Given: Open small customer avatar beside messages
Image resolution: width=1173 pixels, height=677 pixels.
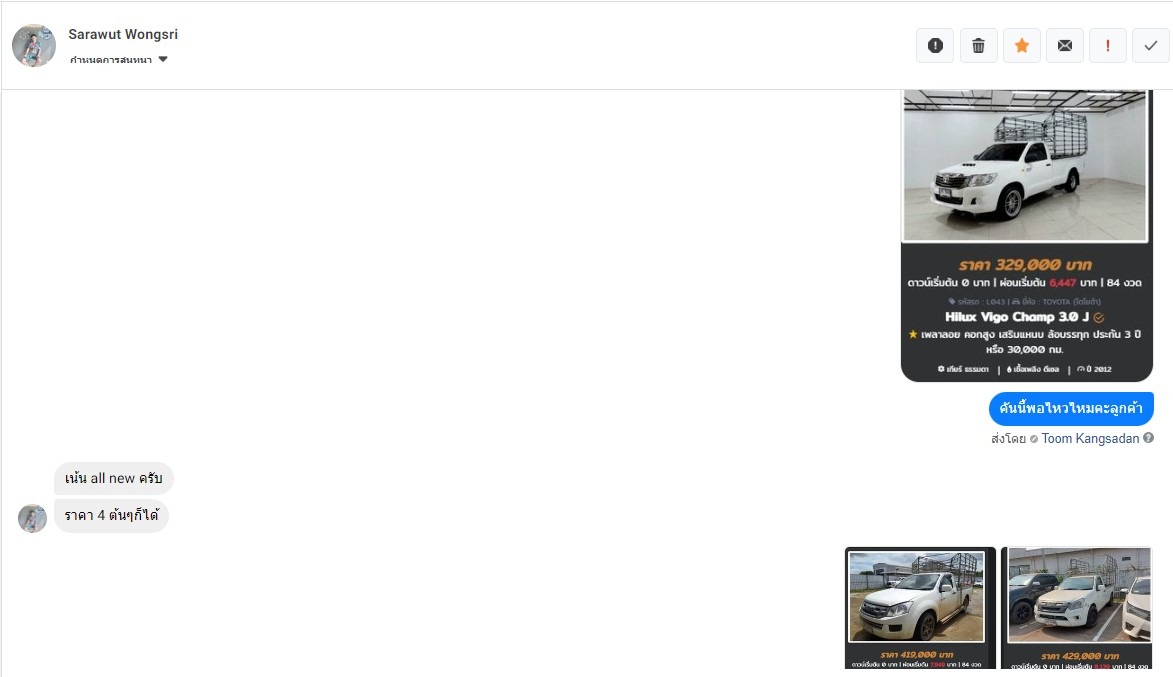Looking at the screenshot, I should (32, 518).
